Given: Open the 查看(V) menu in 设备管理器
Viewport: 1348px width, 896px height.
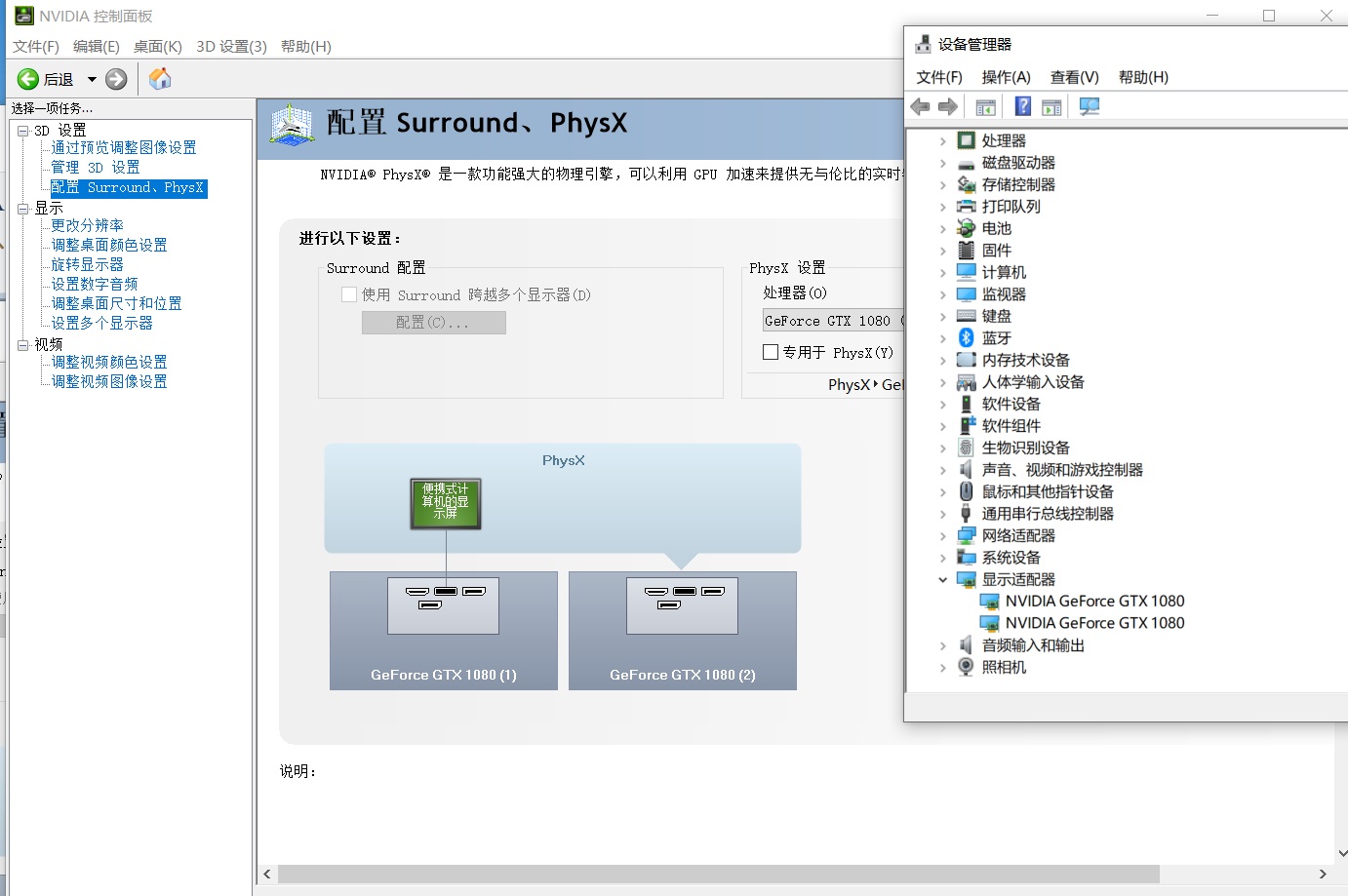Looking at the screenshot, I should tap(1075, 77).
